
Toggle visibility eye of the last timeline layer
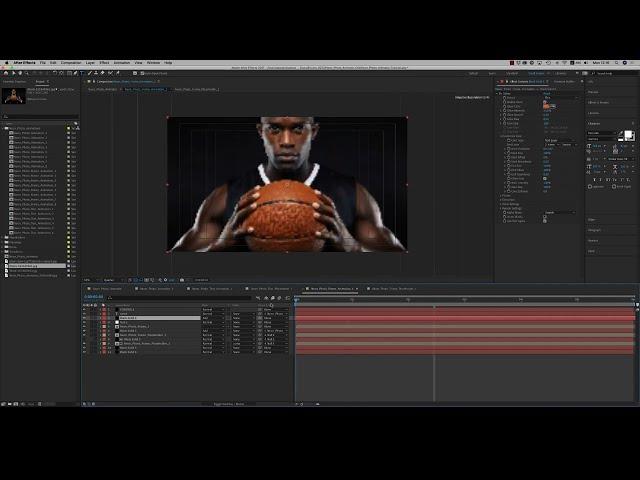pos(84,352)
